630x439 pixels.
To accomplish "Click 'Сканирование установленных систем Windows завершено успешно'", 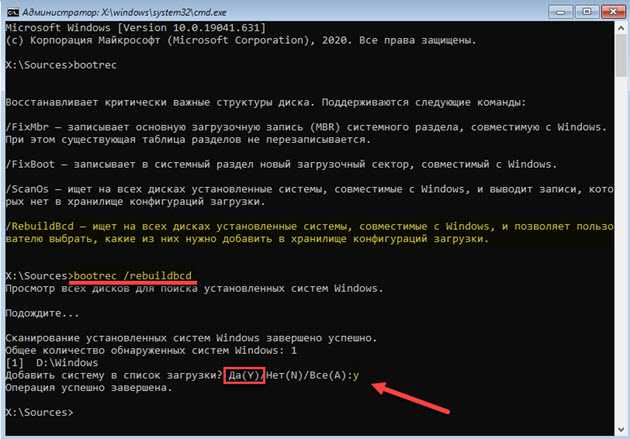I will click(x=191, y=338).
